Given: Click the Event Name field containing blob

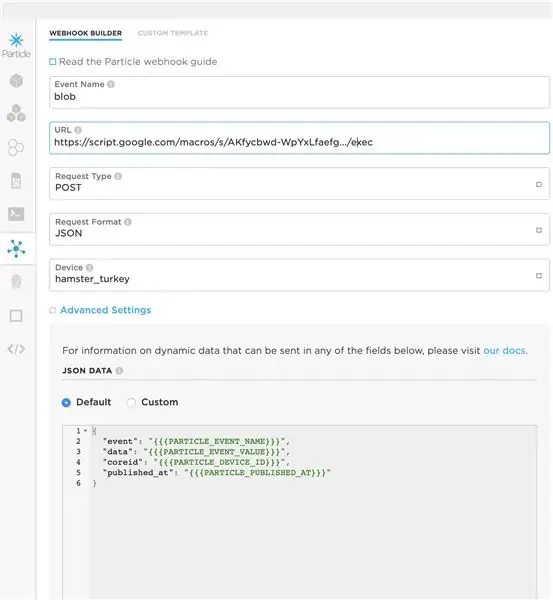Looking at the screenshot, I should (299, 92).
